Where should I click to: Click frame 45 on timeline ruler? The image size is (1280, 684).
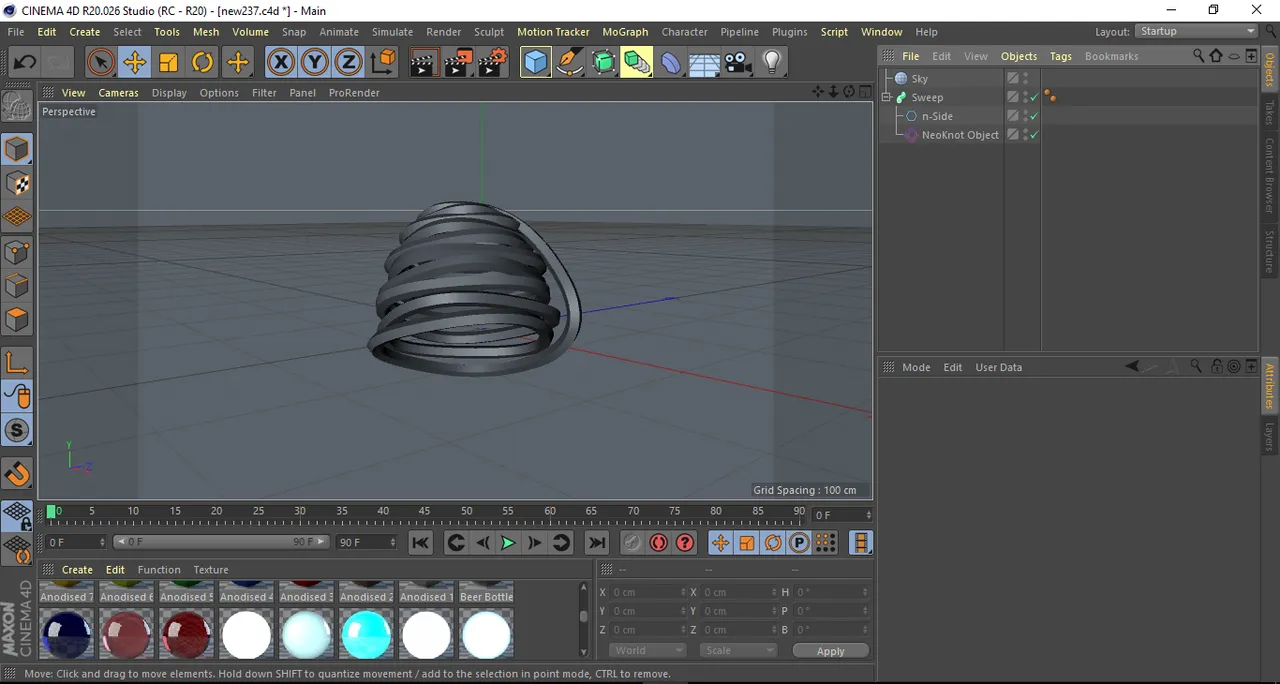point(425,511)
